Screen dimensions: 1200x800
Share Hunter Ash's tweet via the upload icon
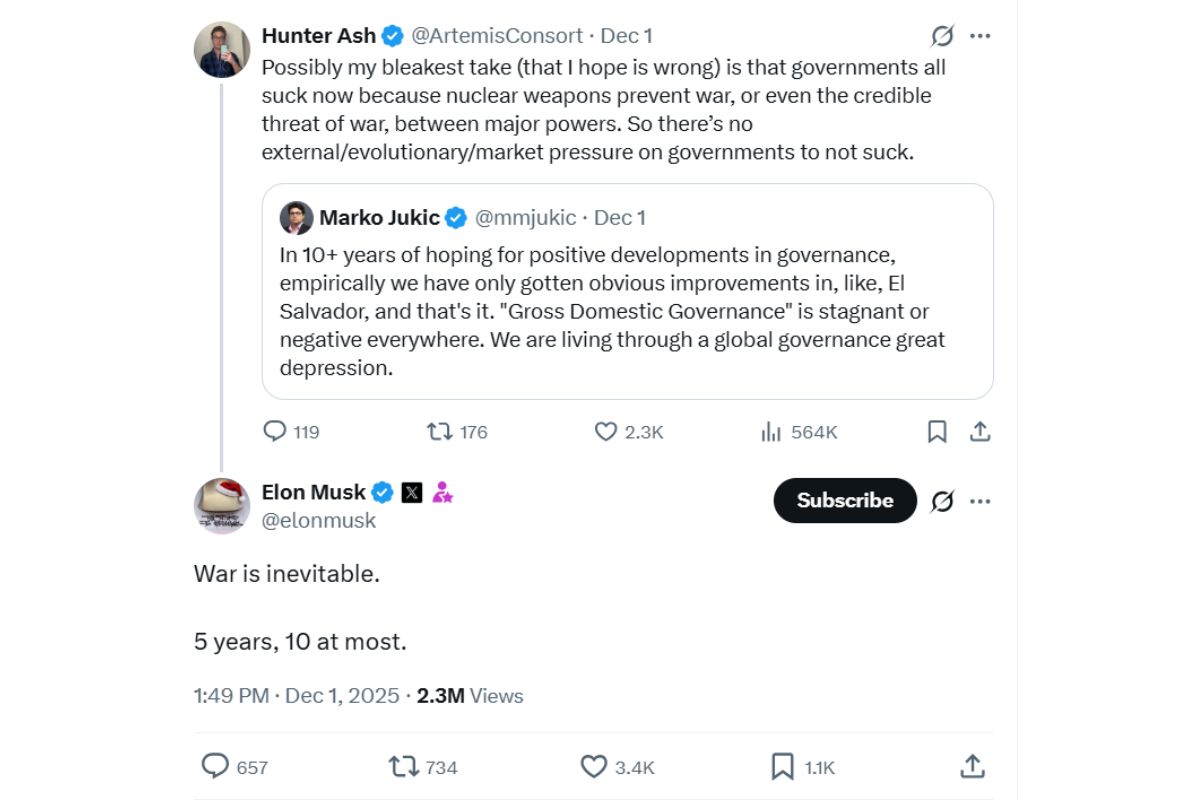pos(980,431)
